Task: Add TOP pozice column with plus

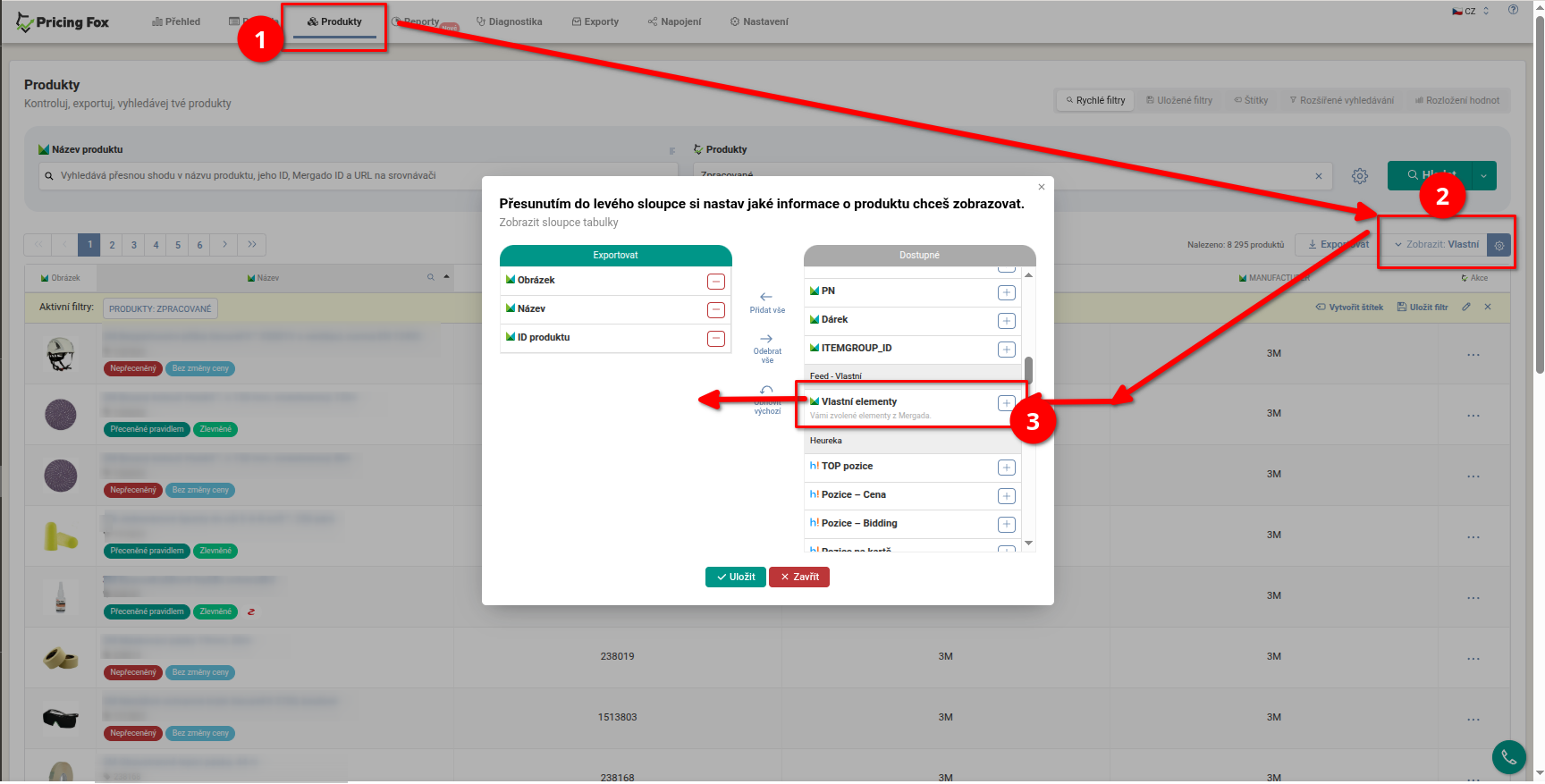Action: [x=1006, y=468]
